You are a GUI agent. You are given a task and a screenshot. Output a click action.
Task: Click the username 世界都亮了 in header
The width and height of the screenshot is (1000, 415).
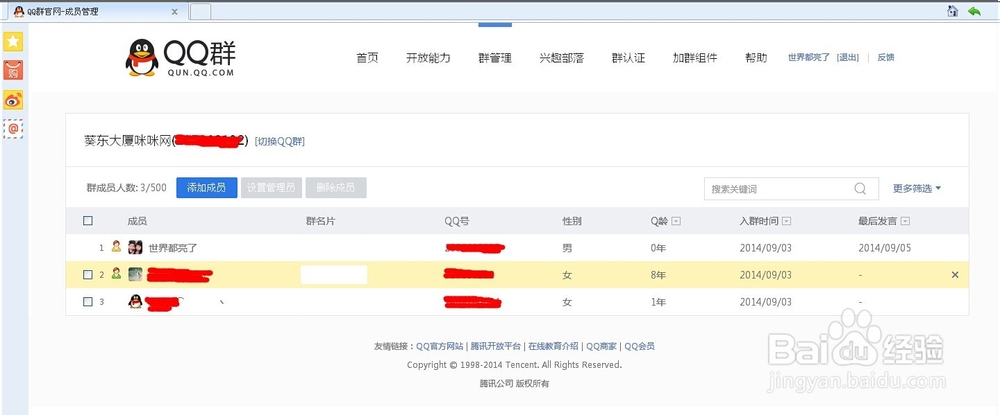coord(809,57)
